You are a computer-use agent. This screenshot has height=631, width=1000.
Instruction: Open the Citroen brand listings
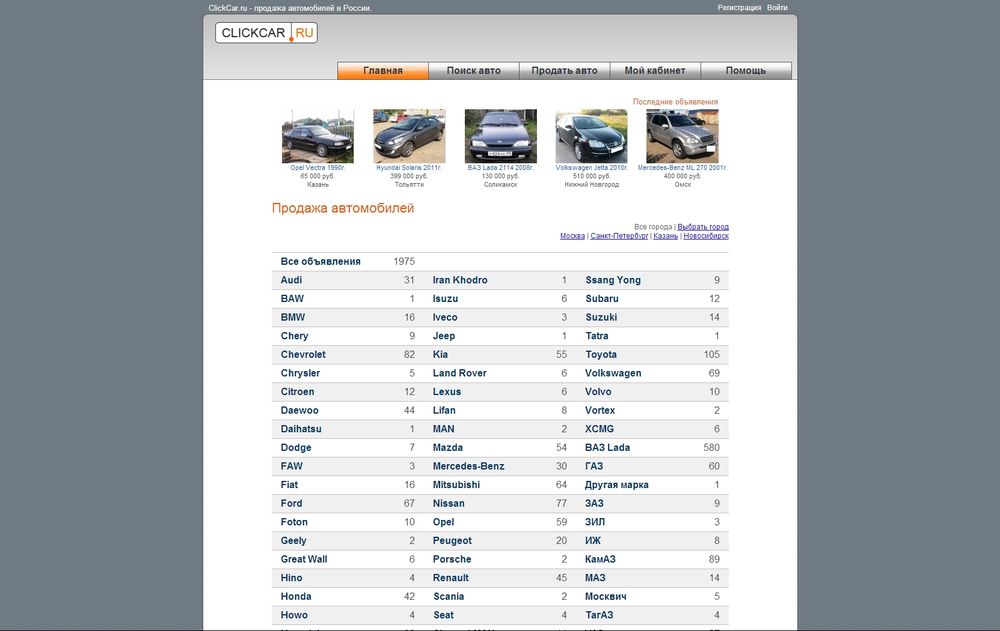(x=297, y=392)
